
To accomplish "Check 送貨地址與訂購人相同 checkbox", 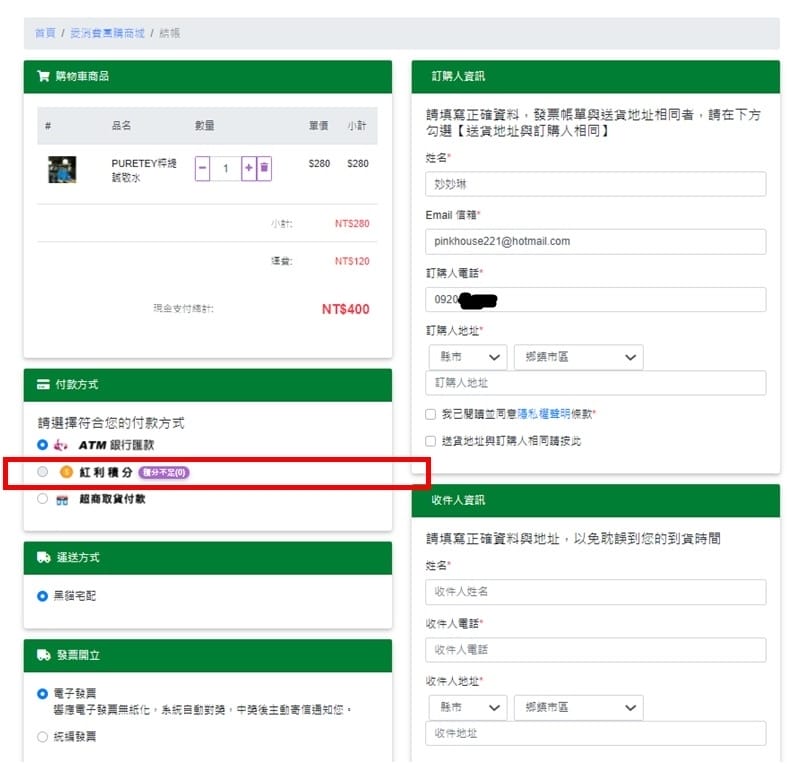I will (430, 441).
